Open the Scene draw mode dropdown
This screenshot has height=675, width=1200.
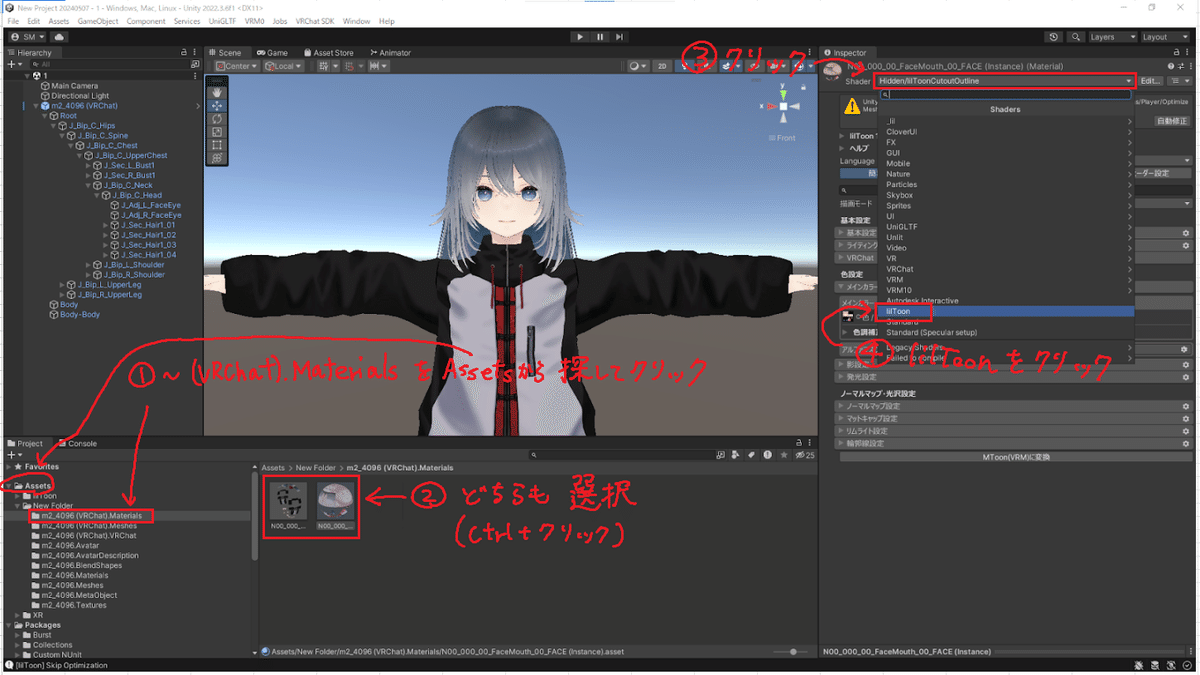pyautogui.click(x=637, y=66)
